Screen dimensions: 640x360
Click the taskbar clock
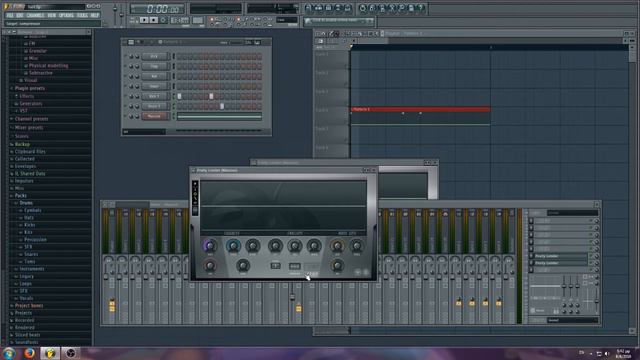[623, 353]
